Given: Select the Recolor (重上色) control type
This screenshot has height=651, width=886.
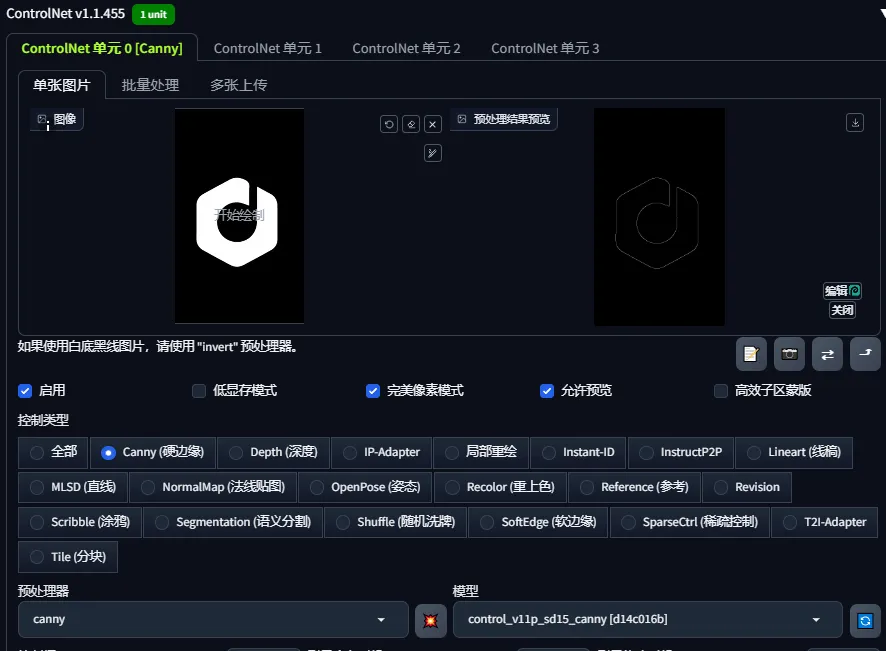Looking at the screenshot, I should (500, 487).
